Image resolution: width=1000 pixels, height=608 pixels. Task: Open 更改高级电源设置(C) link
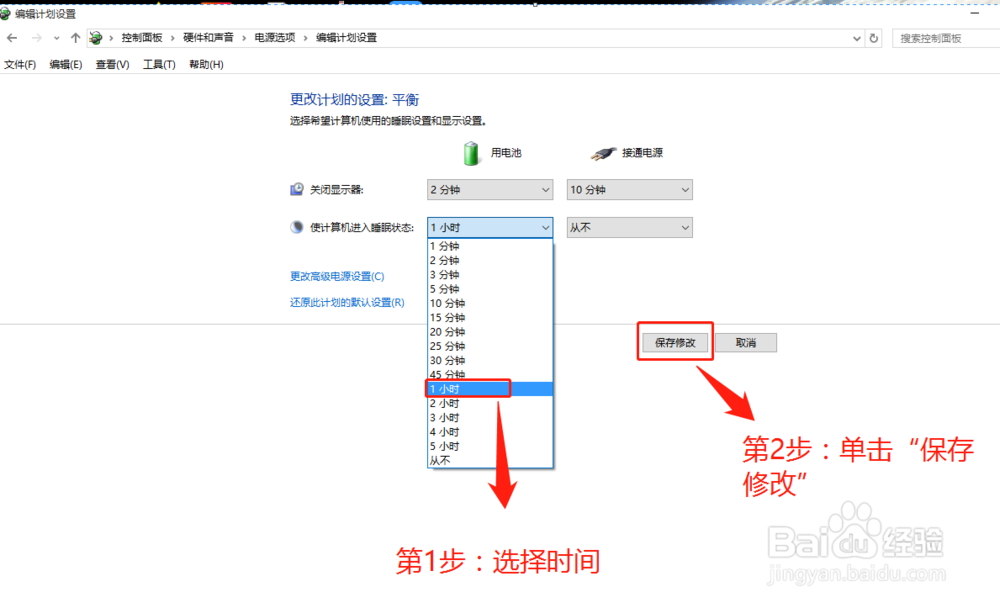[338, 276]
